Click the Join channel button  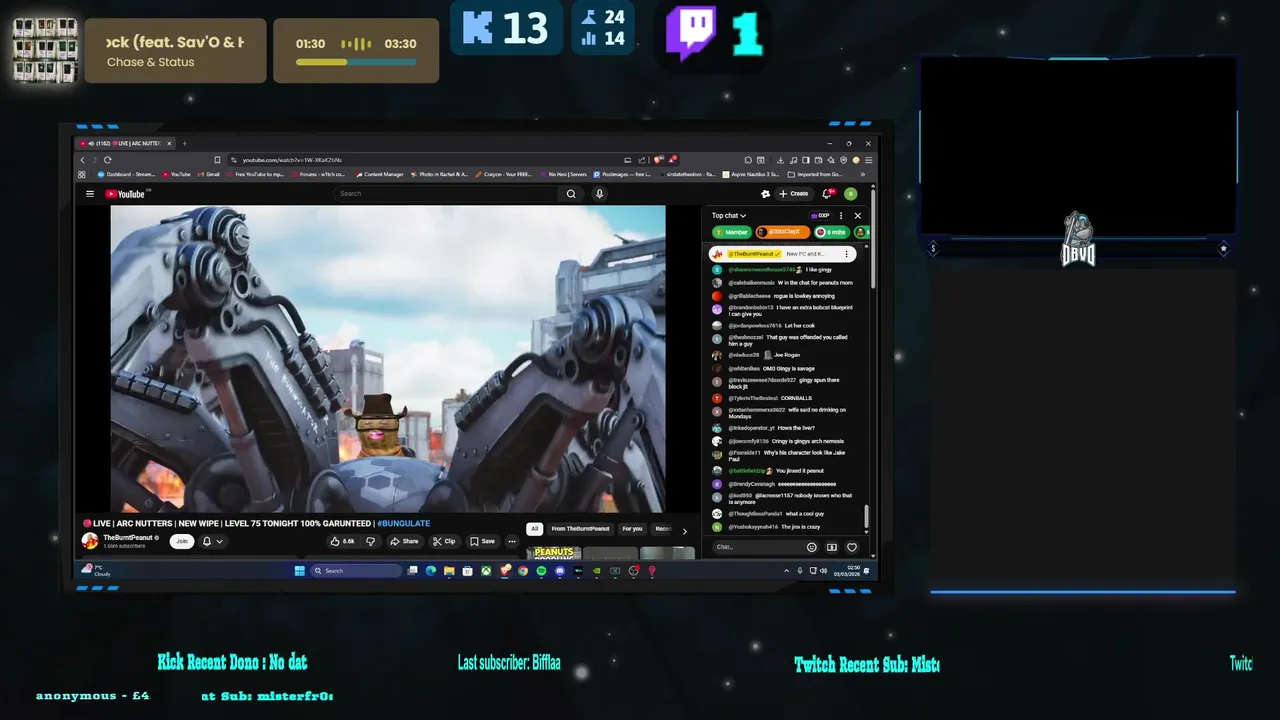[x=181, y=541]
